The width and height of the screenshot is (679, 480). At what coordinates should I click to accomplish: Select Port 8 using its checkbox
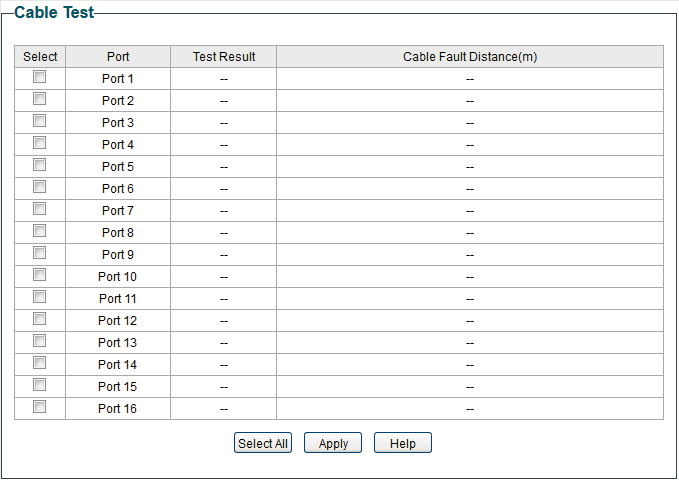tap(40, 231)
